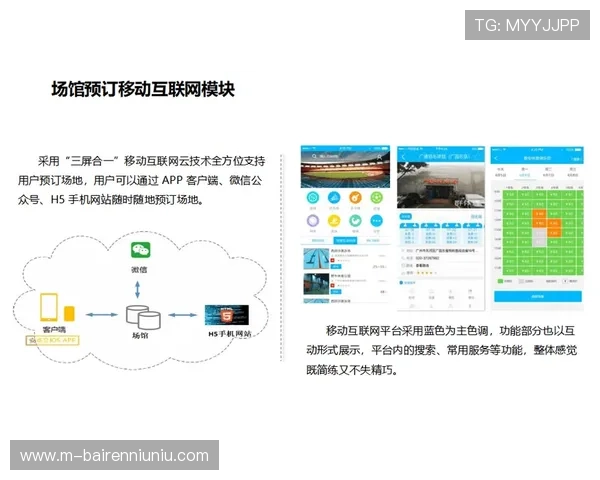
Task: Tap the purple circular category icon in first phone
Action: tap(313, 222)
